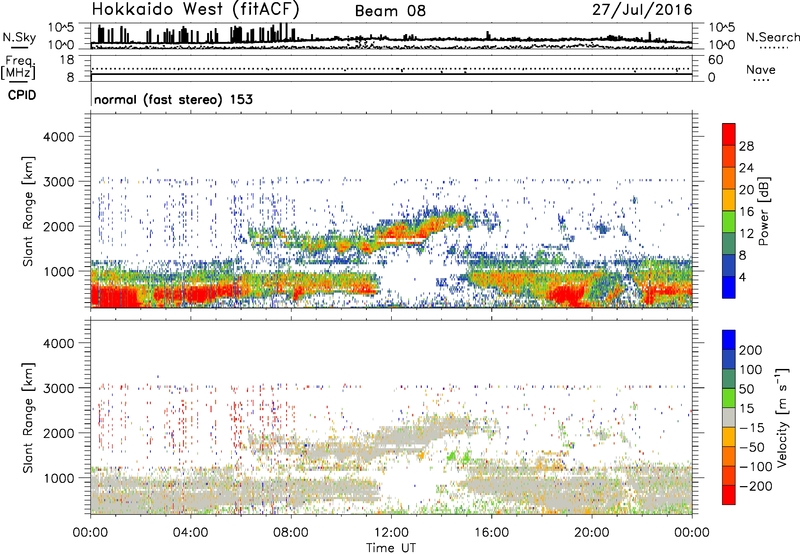
Task: Click the light green segment of the Power color bar
Action: [729, 221]
